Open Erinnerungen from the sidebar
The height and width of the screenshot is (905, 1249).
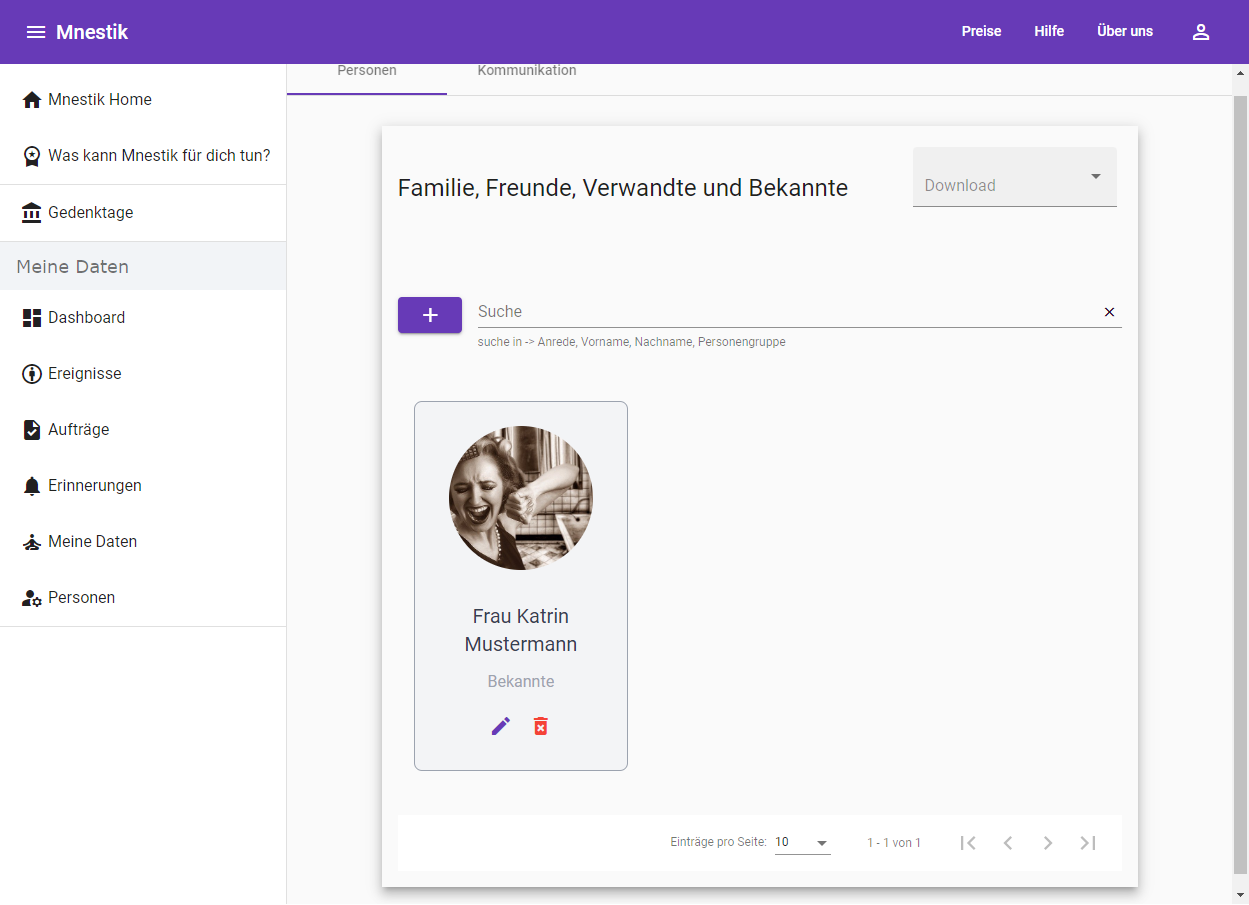pyautogui.click(x=94, y=486)
